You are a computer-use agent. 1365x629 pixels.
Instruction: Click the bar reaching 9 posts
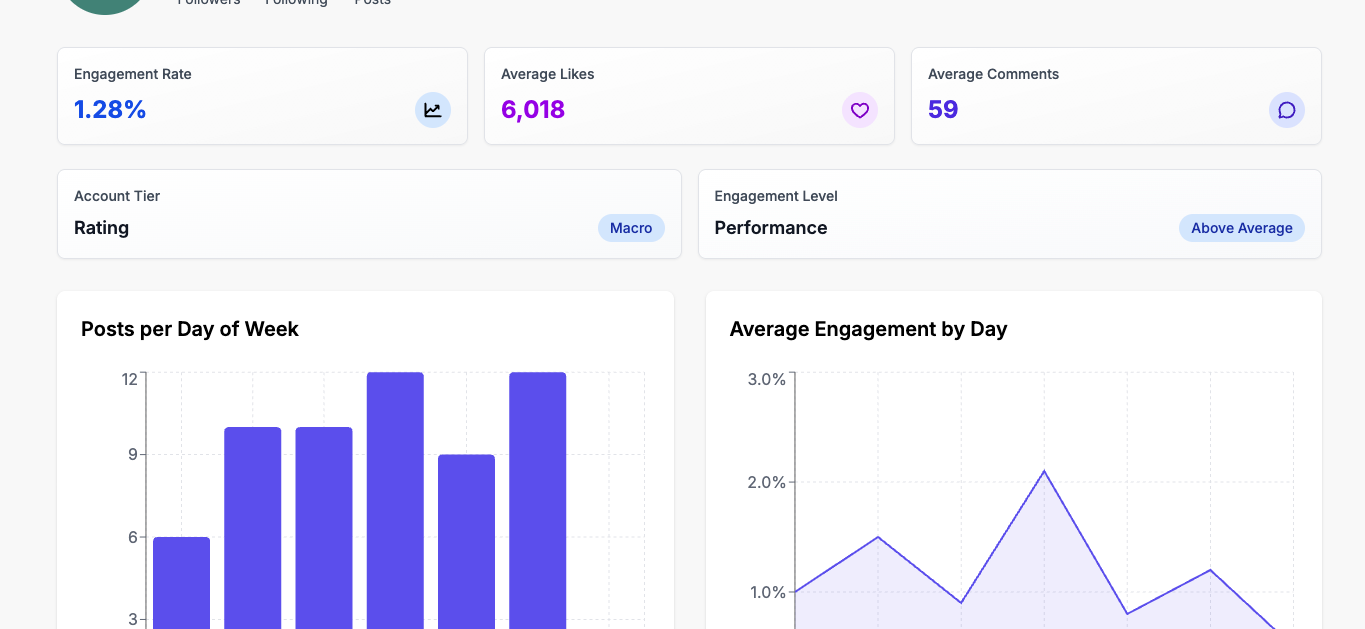click(466, 540)
